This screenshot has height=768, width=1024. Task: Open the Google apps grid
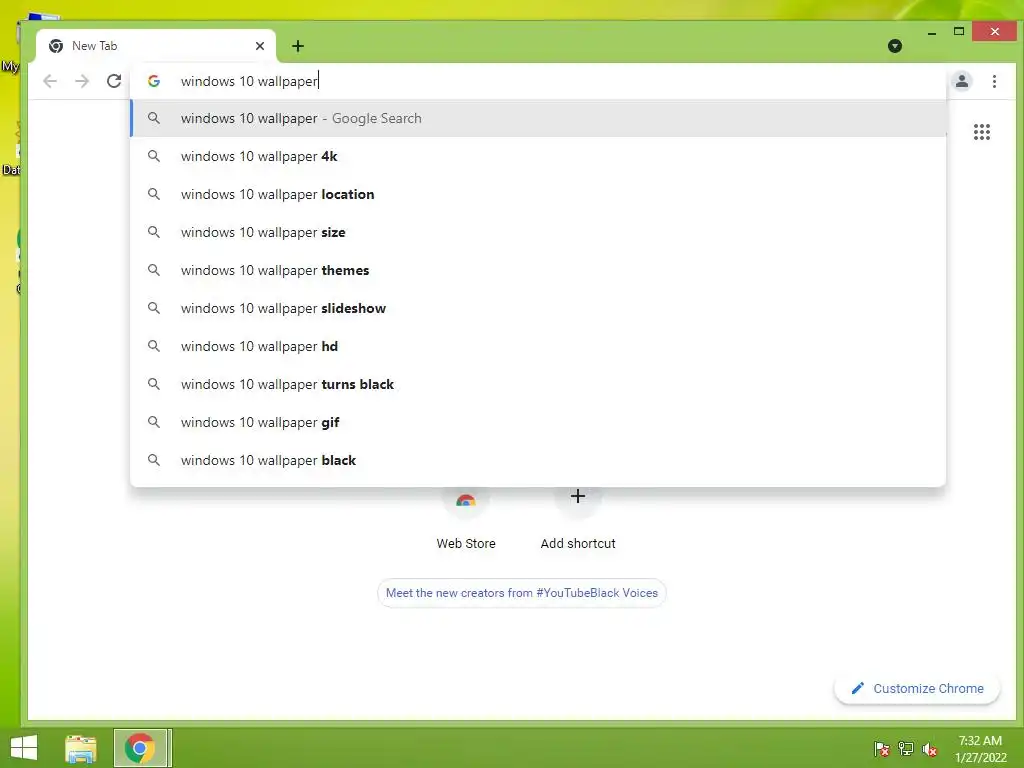tap(982, 132)
